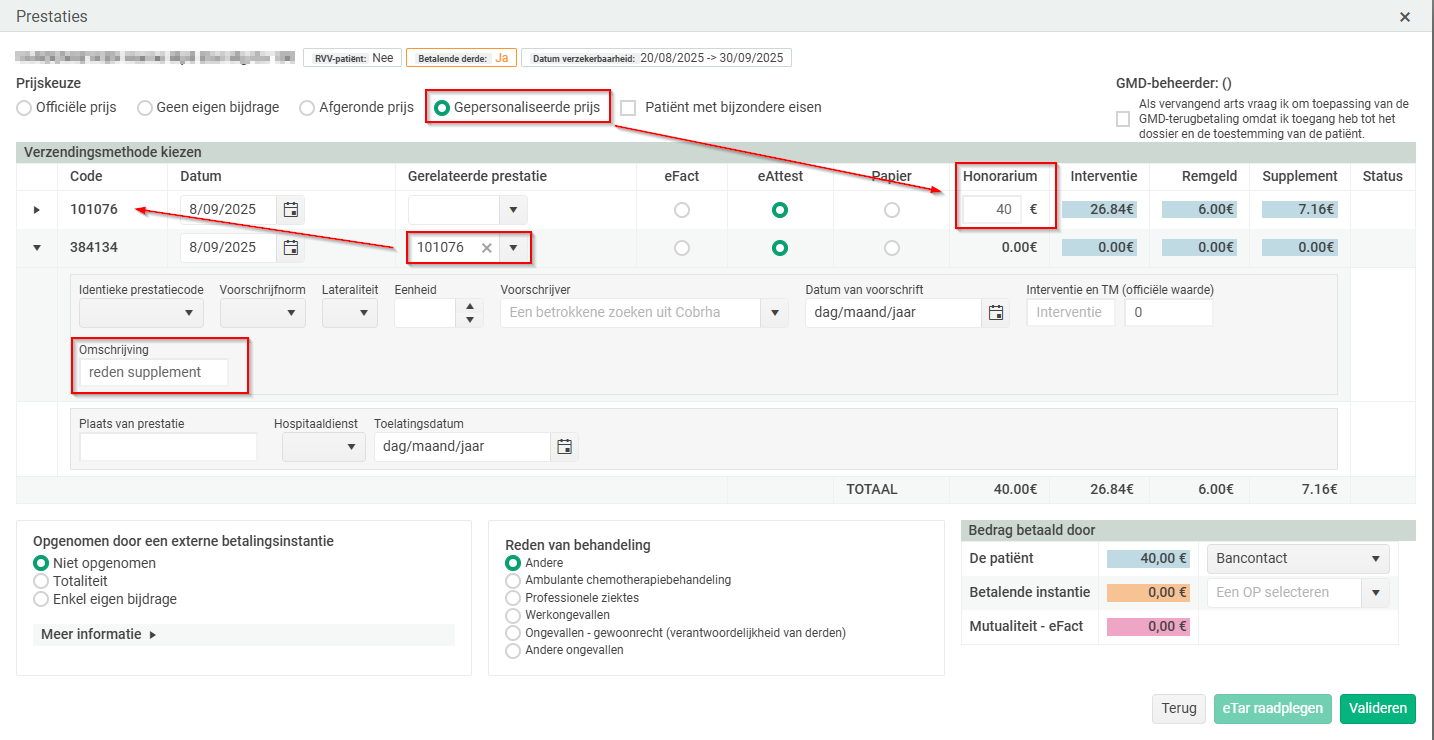Click the Valideren button
The width and height of the screenshot is (1434, 740).
point(1377,708)
